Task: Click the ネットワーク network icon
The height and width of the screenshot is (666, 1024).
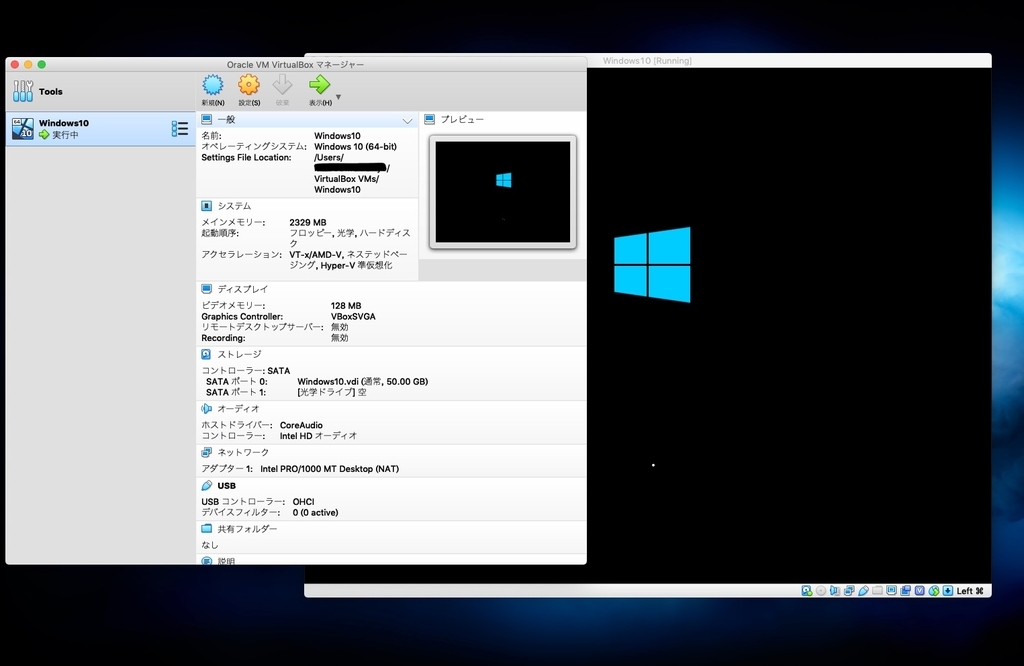Action: point(206,452)
